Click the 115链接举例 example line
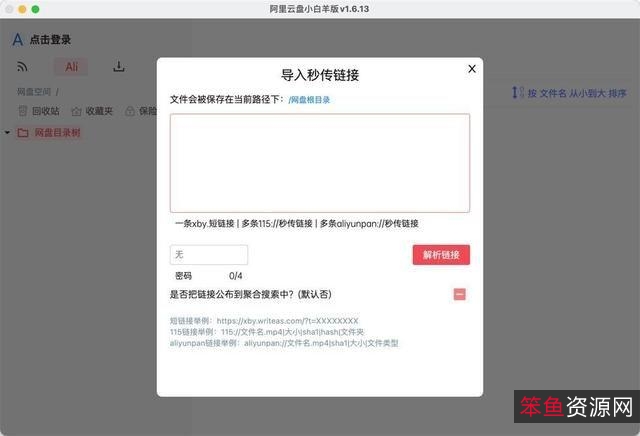Viewport: 640px width, 436px height. (x=267, y=332)
